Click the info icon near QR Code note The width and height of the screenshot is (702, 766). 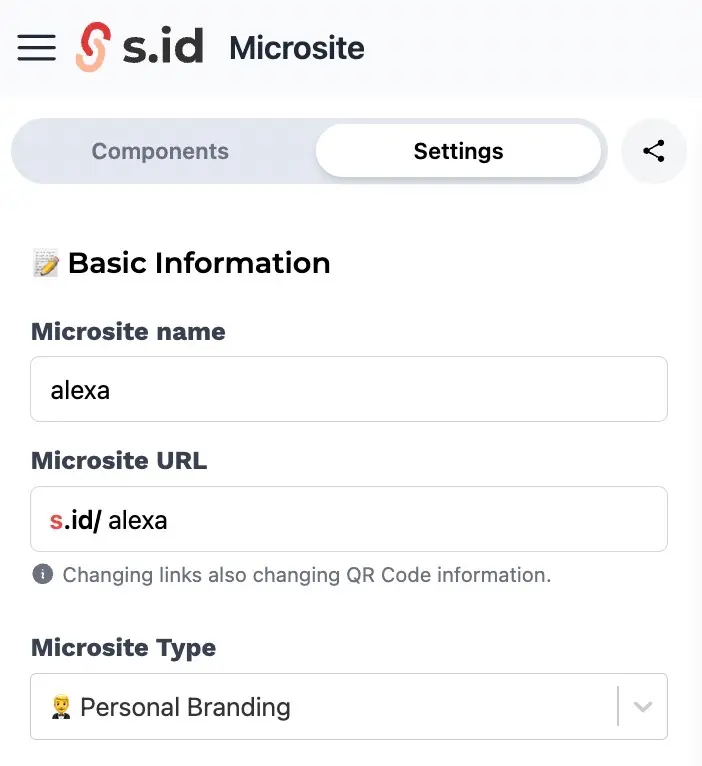coord(43,574)
